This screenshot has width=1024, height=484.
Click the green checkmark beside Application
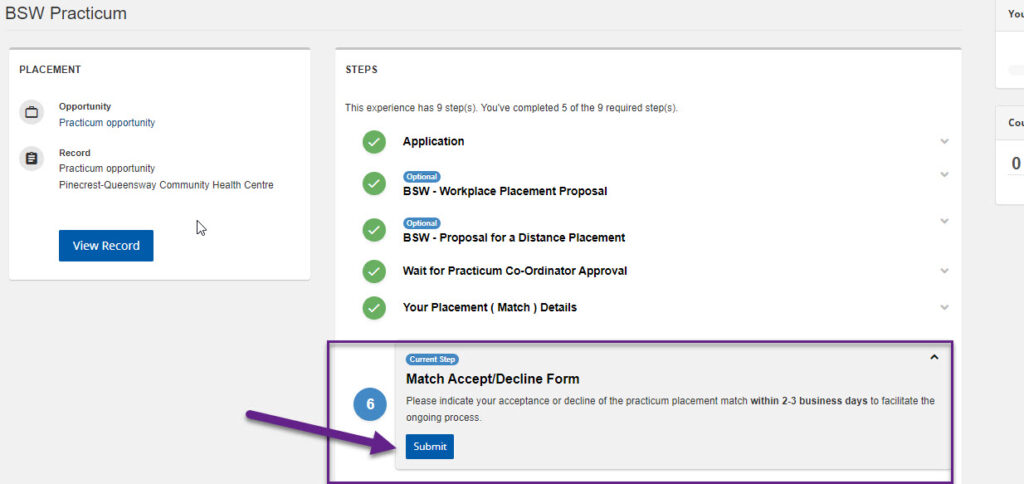(x=374, y=142)
